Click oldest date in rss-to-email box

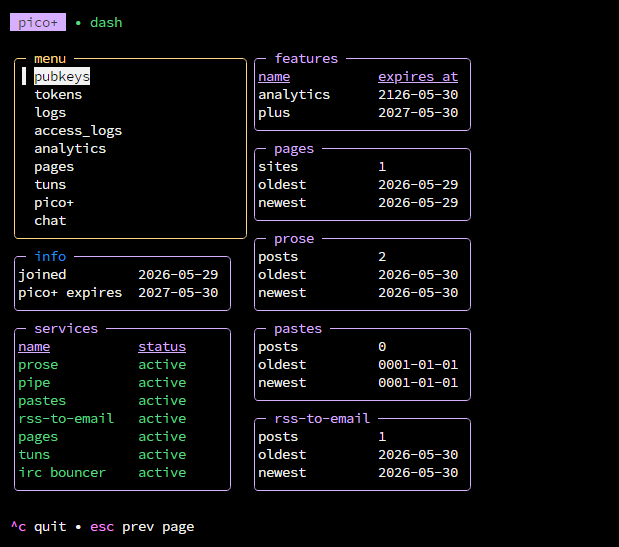(x=418, y=454)
